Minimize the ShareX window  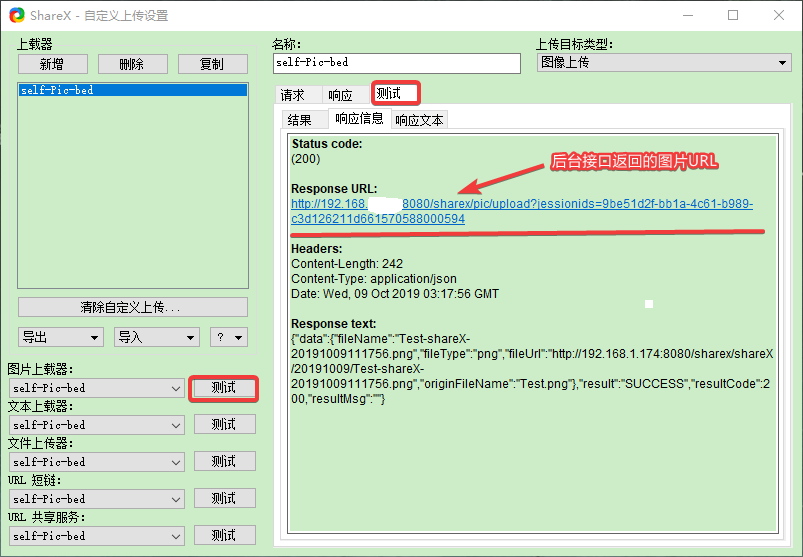(x=688, y=15)
